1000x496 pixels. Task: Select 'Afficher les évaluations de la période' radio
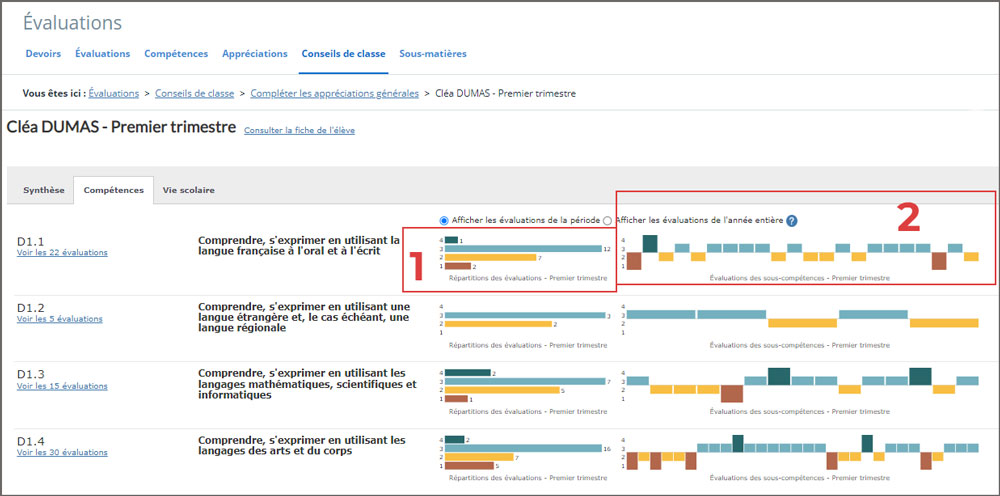coord(445,220)
